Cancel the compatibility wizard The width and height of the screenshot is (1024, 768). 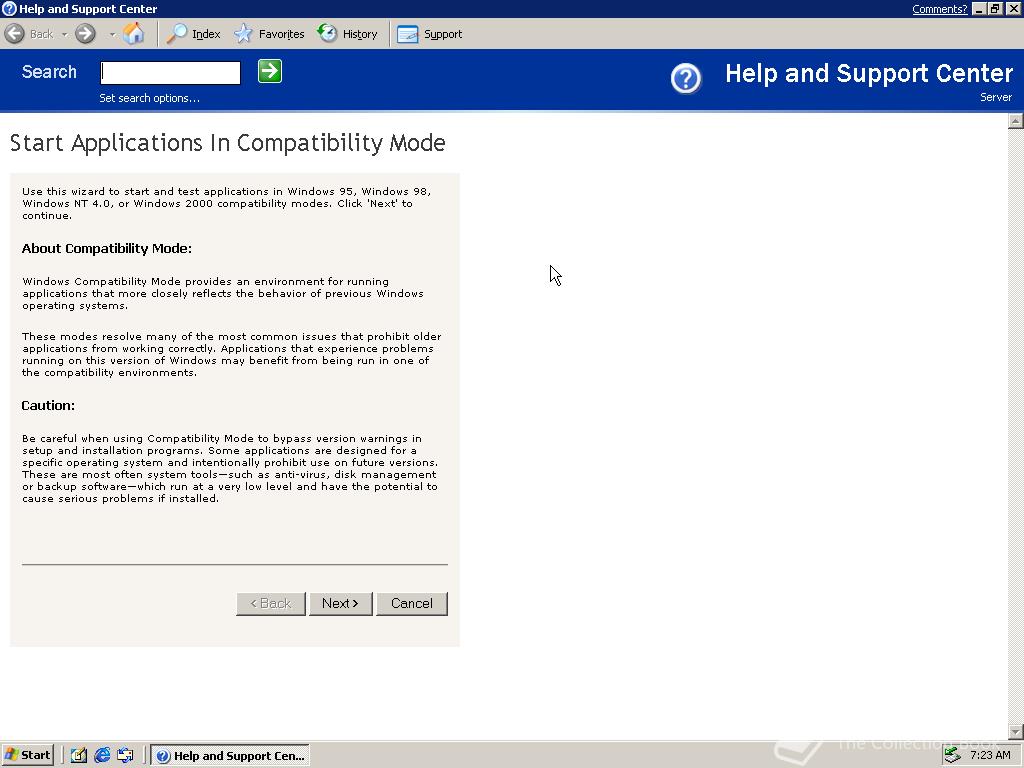click(411, 603)
